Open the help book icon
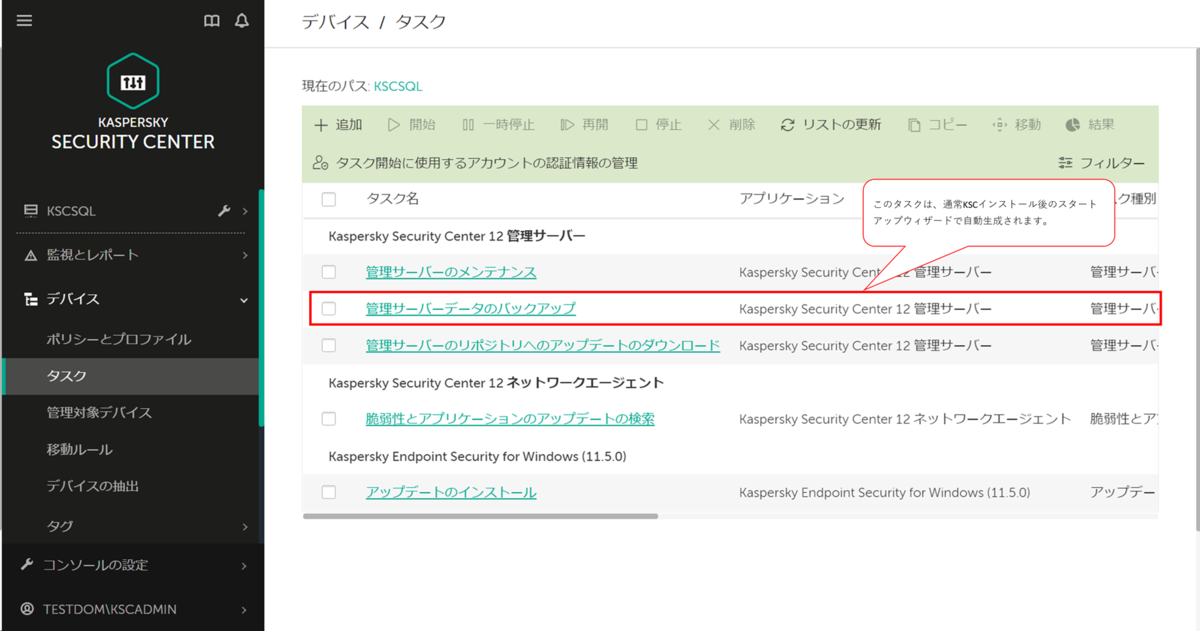The image size is (1200, 631). 212,20
